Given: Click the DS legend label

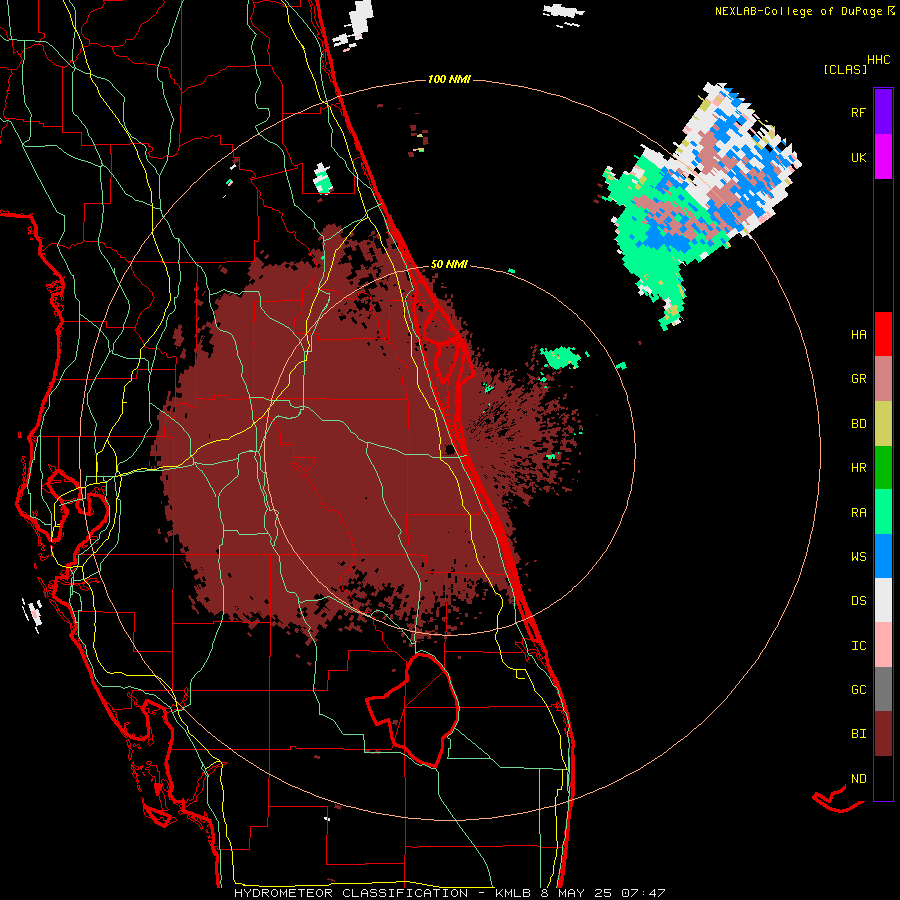Looking at the screenshot, I should point(858,601).
